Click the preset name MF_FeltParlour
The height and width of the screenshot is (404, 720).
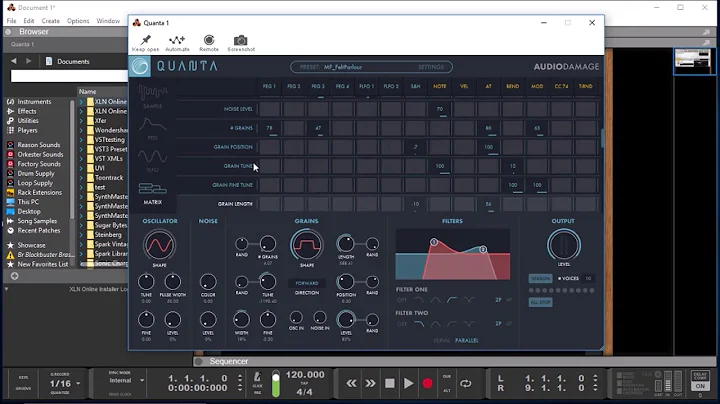click(x=343, y=67)
